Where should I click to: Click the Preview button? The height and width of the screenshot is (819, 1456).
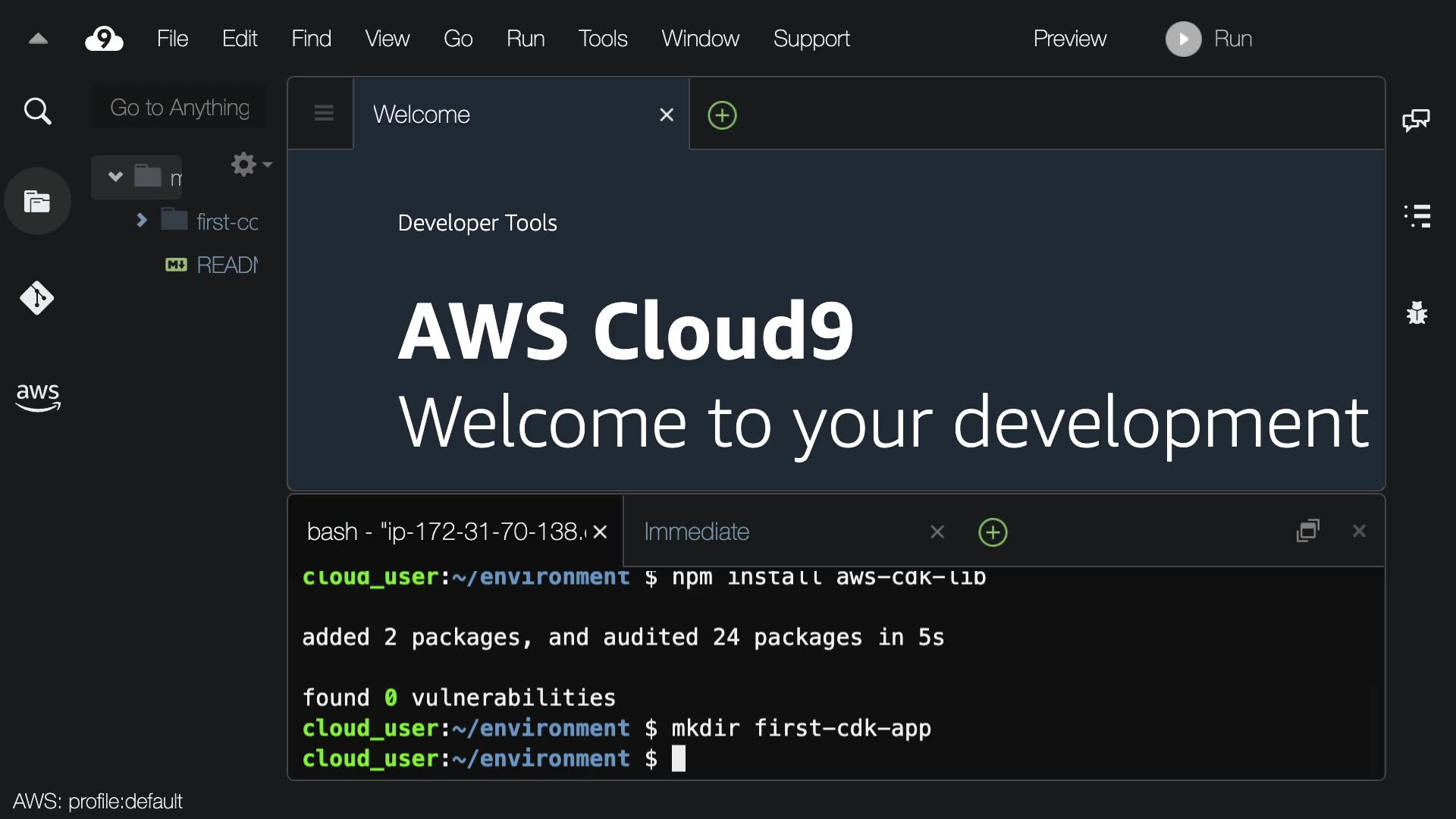pyautogui.click(x=1069, y=39)
